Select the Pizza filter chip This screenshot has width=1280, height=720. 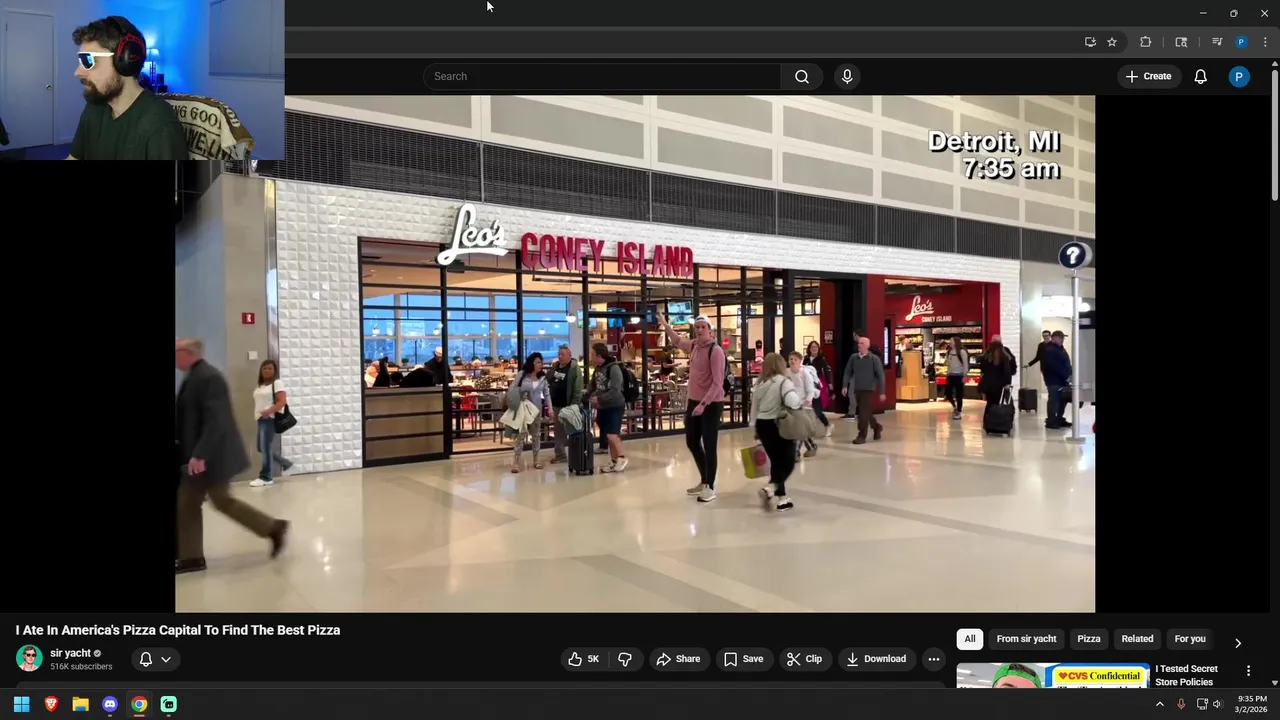point(1089,639)
